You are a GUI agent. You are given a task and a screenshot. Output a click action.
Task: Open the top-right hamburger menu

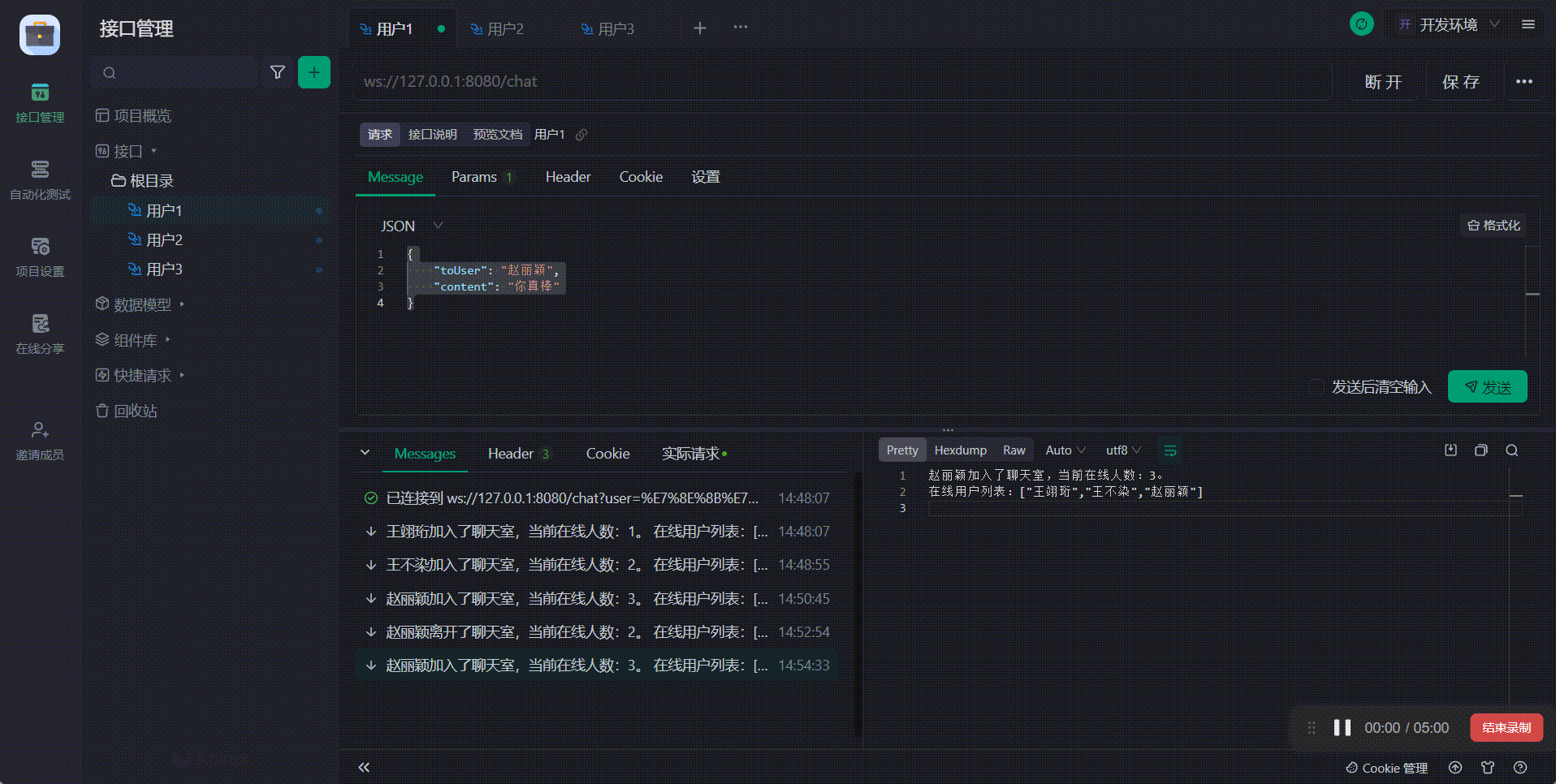pyautogui.click(x=1528, y=24)
